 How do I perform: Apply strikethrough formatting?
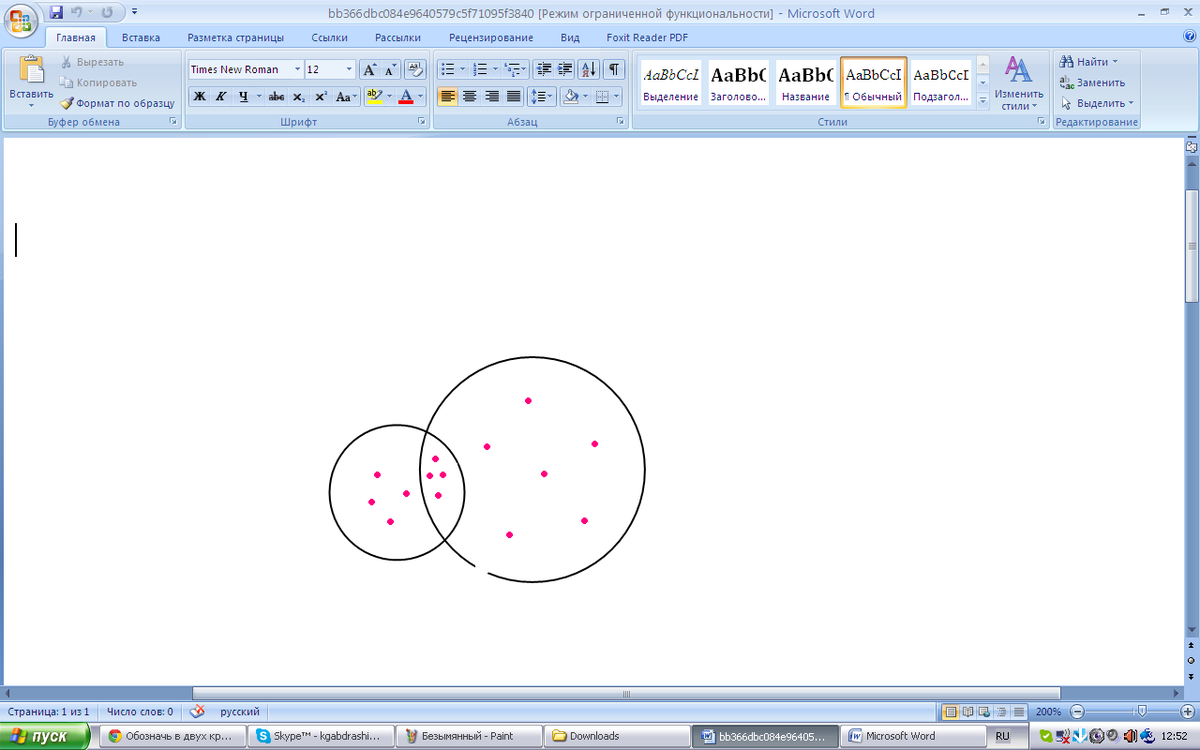coord(276,97)
